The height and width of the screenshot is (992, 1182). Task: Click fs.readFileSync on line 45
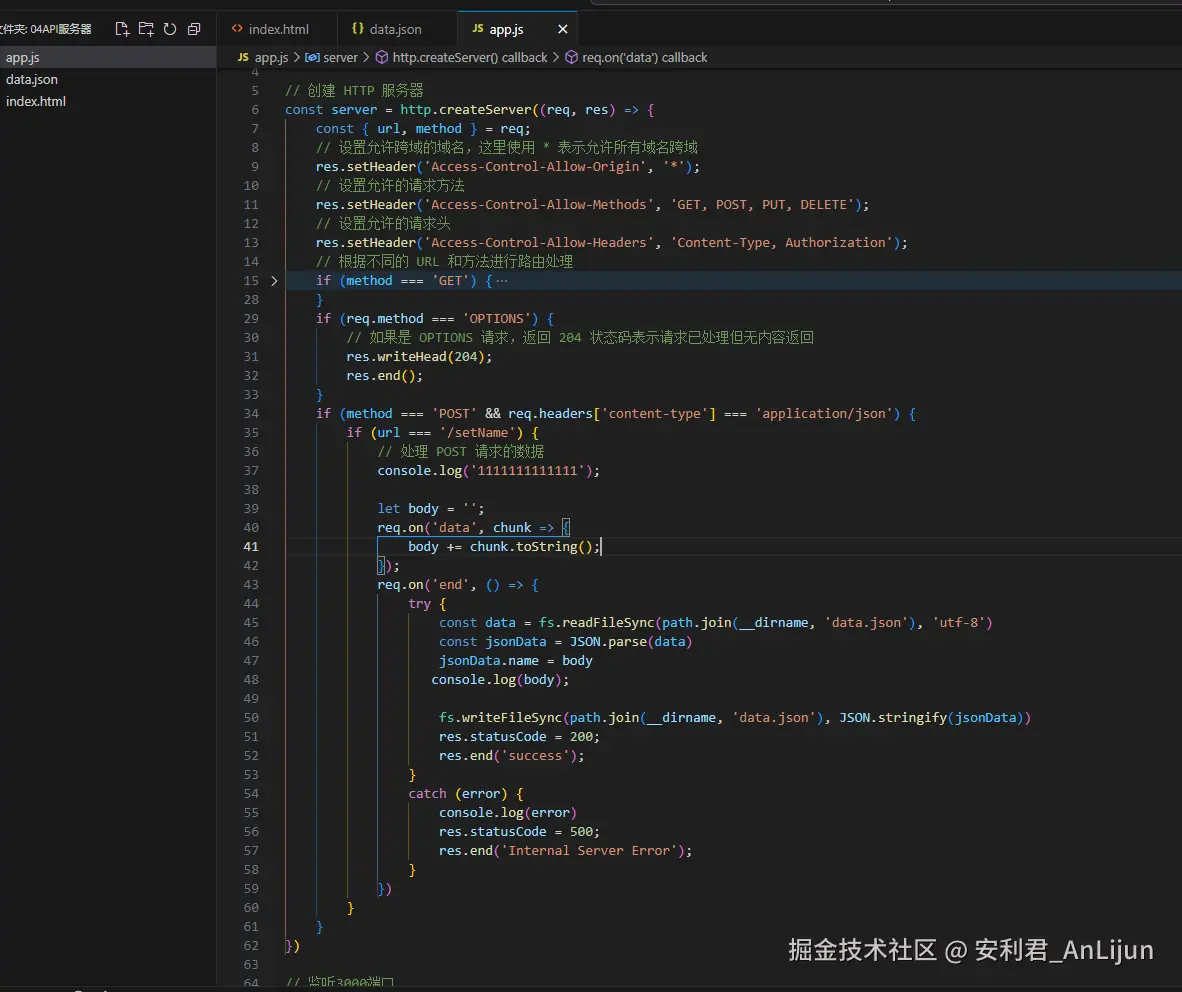596,623
